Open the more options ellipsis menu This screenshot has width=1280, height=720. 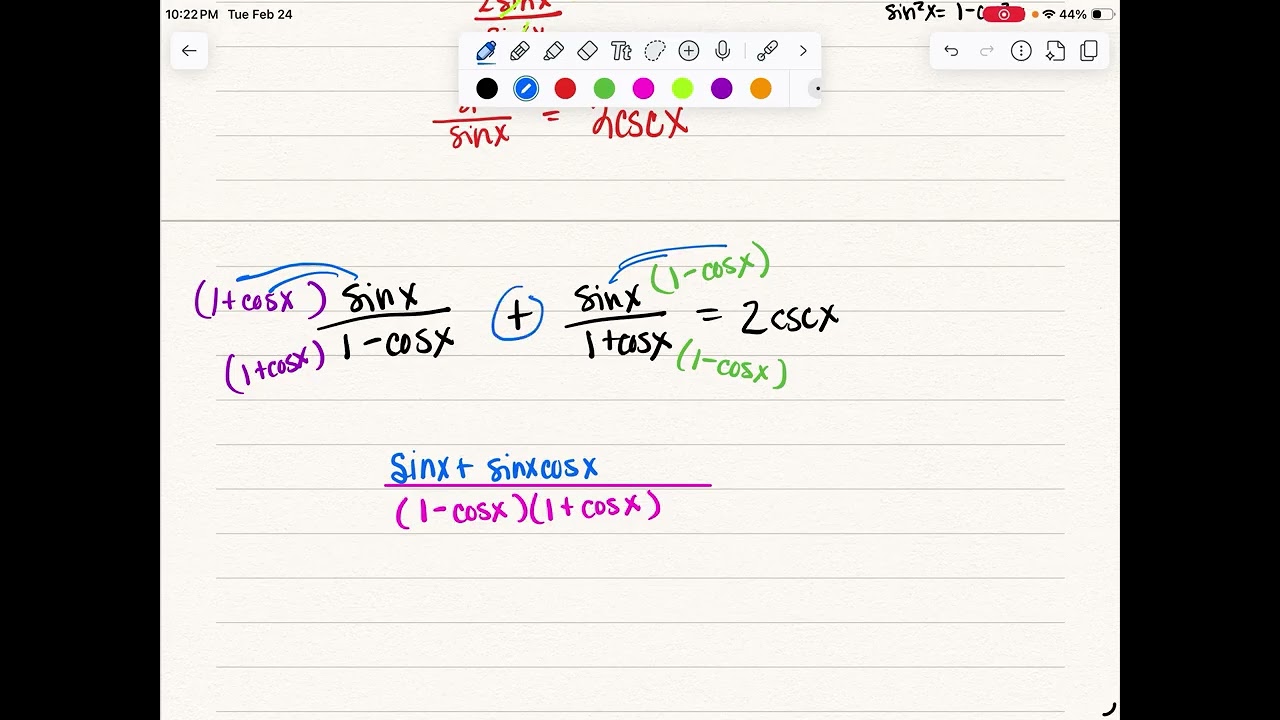coord(1021,51)
